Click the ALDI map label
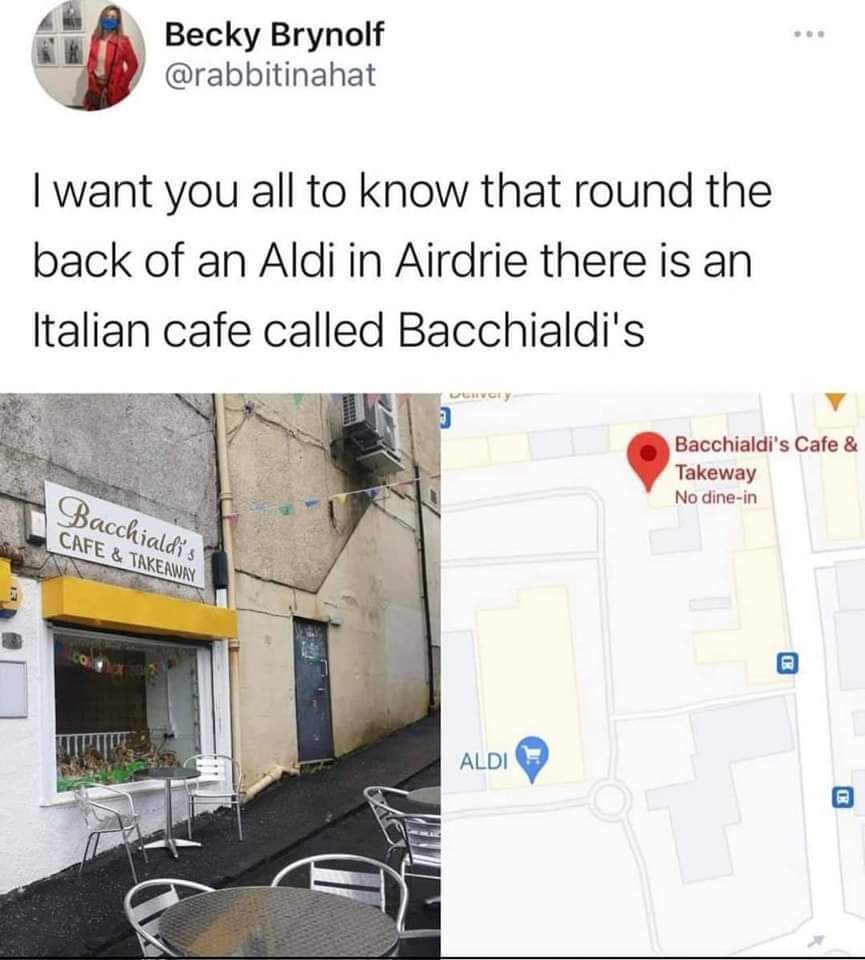865x960 pixels. coord(484,761)
